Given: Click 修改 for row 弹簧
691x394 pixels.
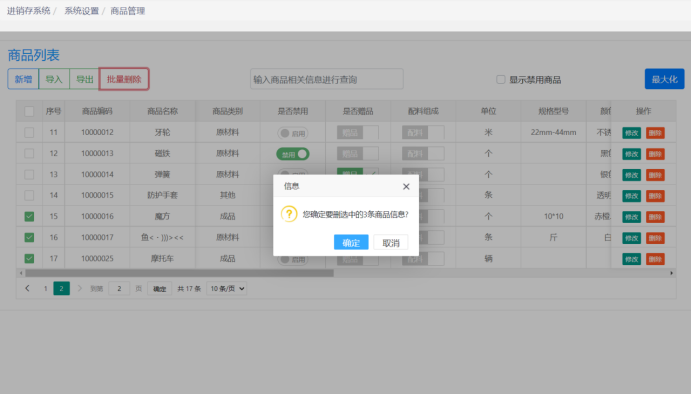Looking at the screenshot, I should click(x=632, y=175).
